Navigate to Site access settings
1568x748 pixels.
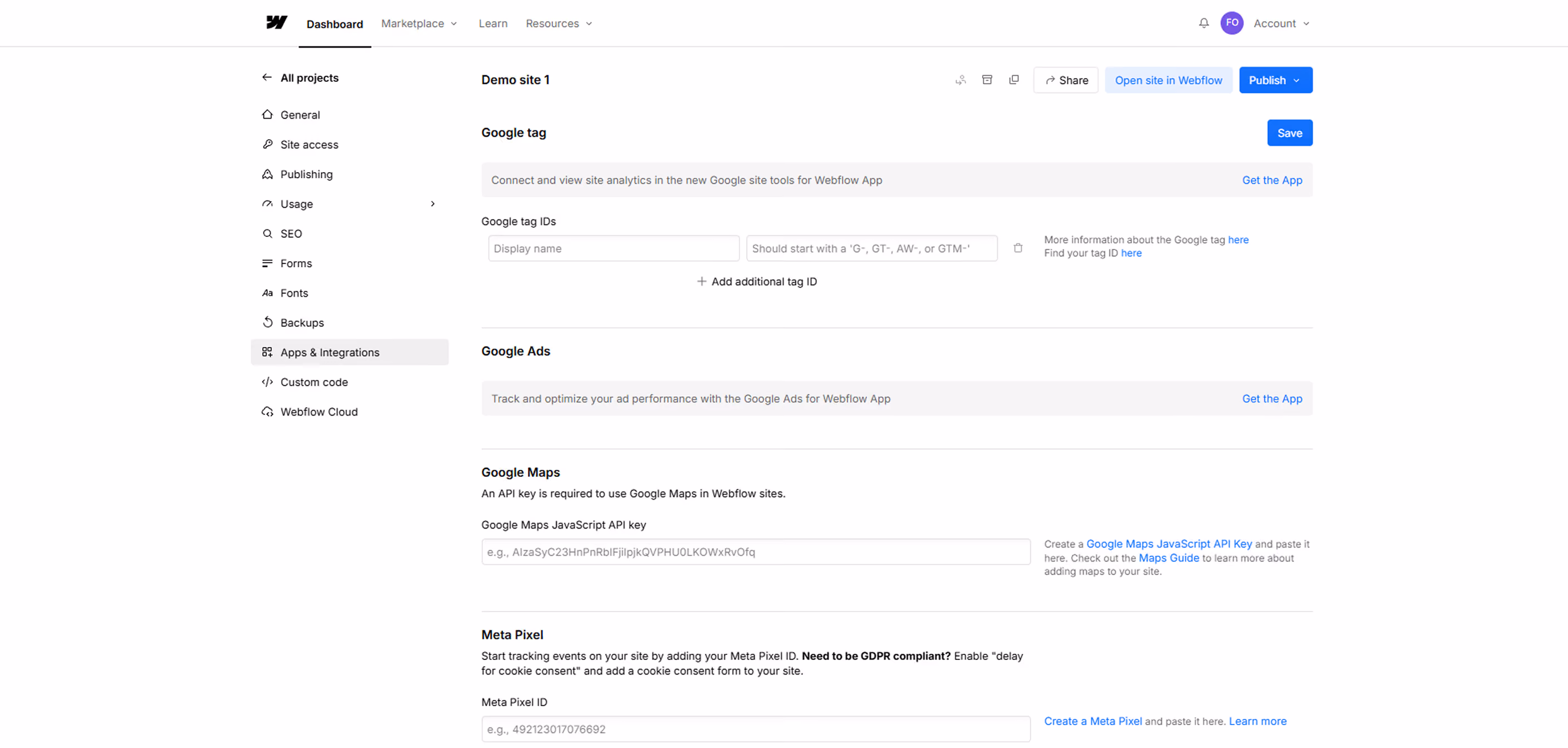click(349, 144)
